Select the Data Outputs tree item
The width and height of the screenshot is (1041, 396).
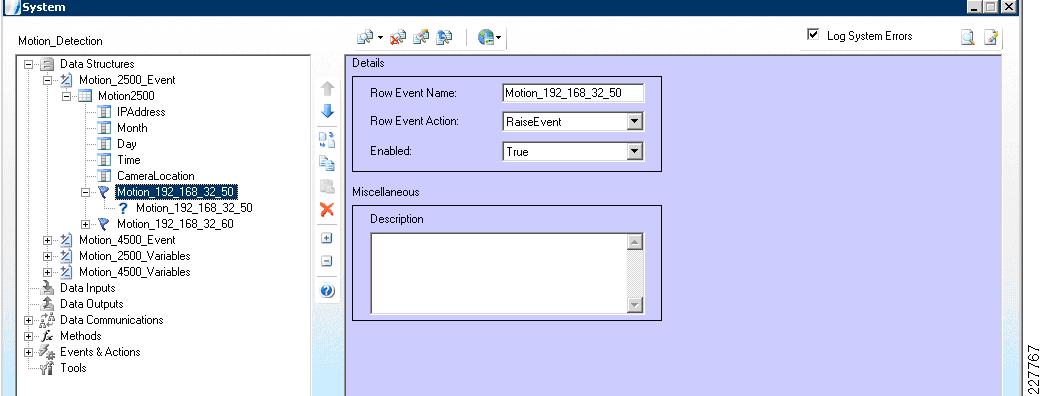[92, 304]
